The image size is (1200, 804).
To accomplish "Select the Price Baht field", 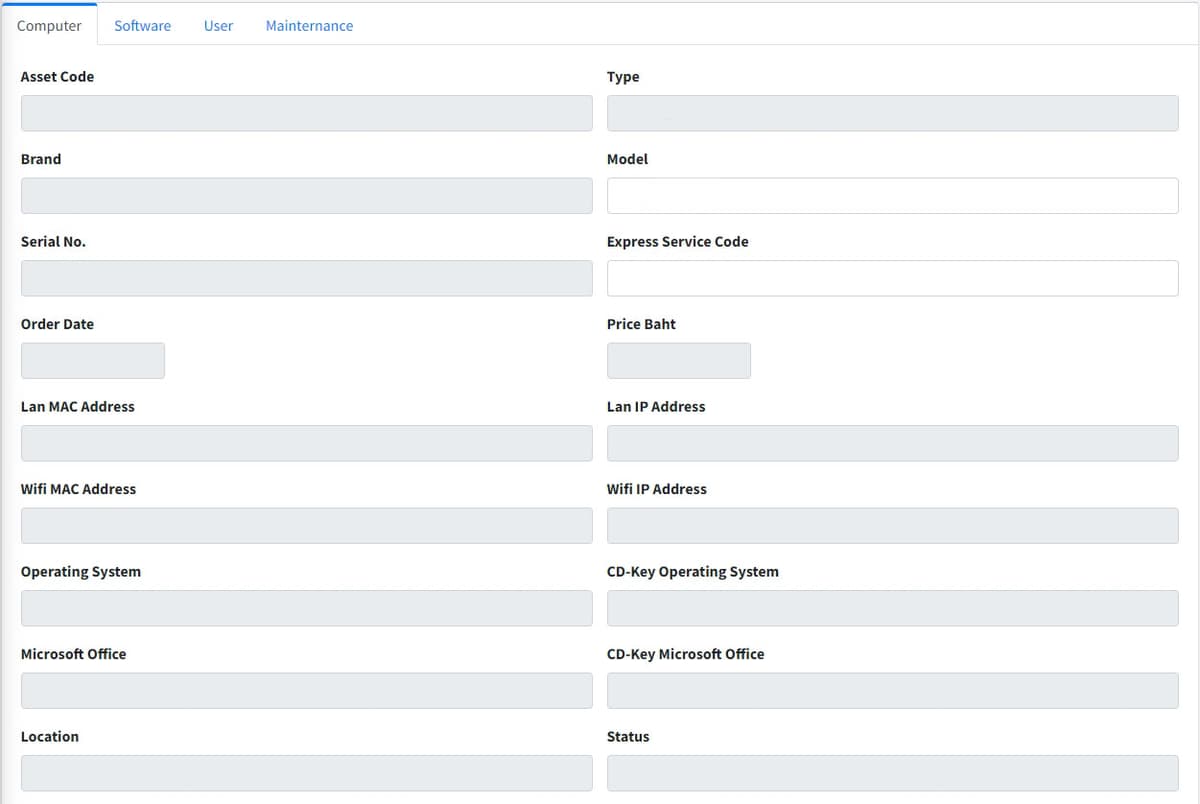I will pos(679,361).
